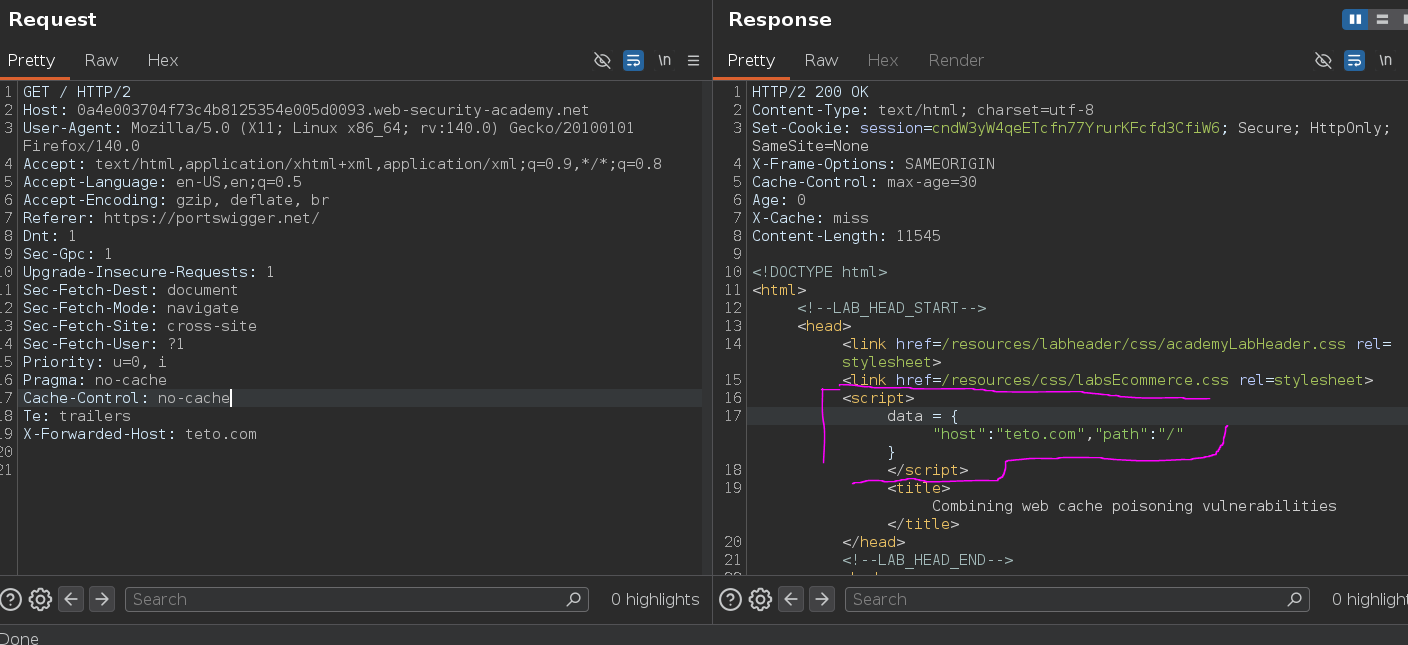1408x645 pixels.
Task: Click the Sec-Fetch-Site: cross-site line
Action: pyautogui.click(x=140, y=326)
